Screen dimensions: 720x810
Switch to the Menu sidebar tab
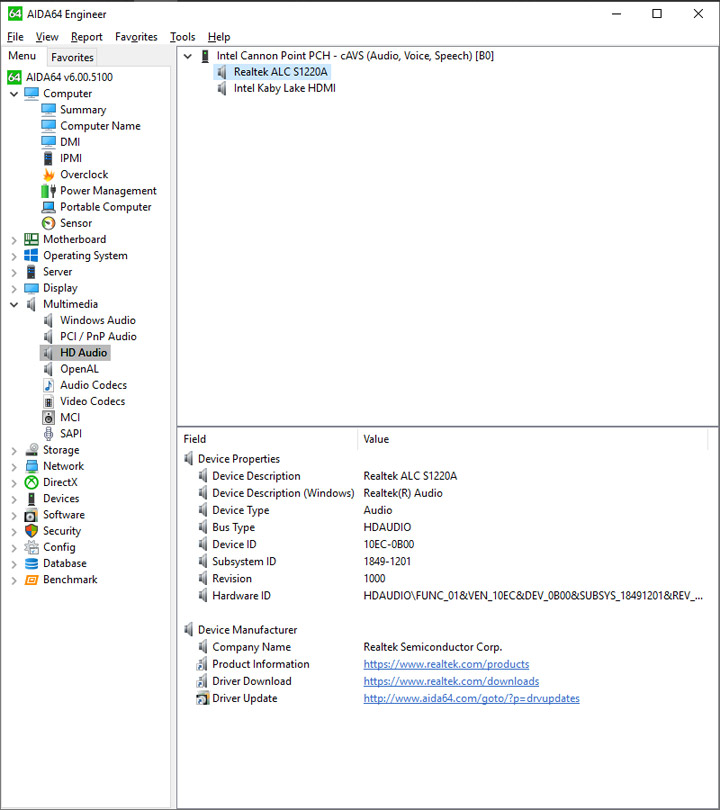(x=22, y=56)
